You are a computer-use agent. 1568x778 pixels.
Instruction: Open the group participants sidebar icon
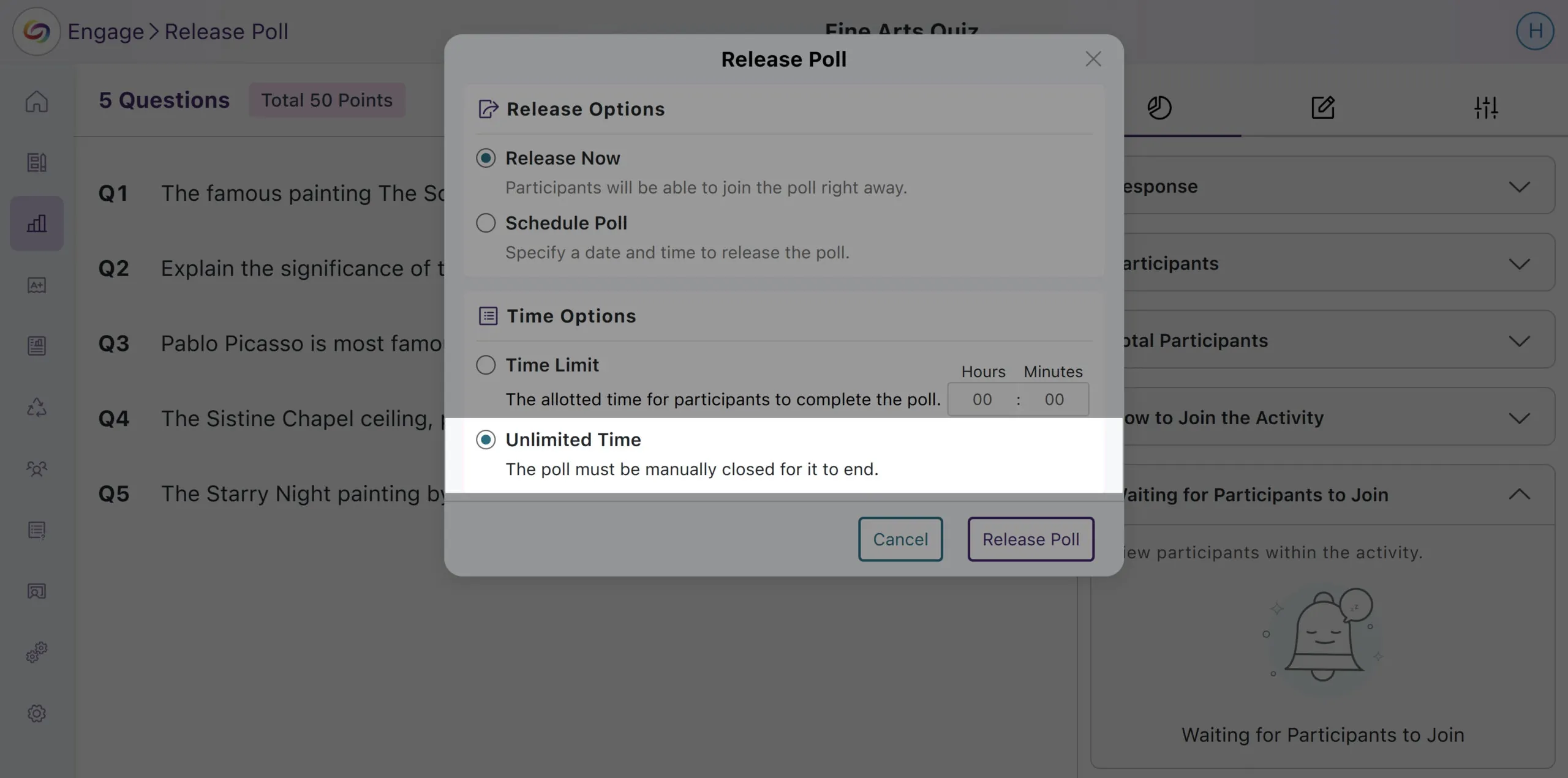point(37,469)
